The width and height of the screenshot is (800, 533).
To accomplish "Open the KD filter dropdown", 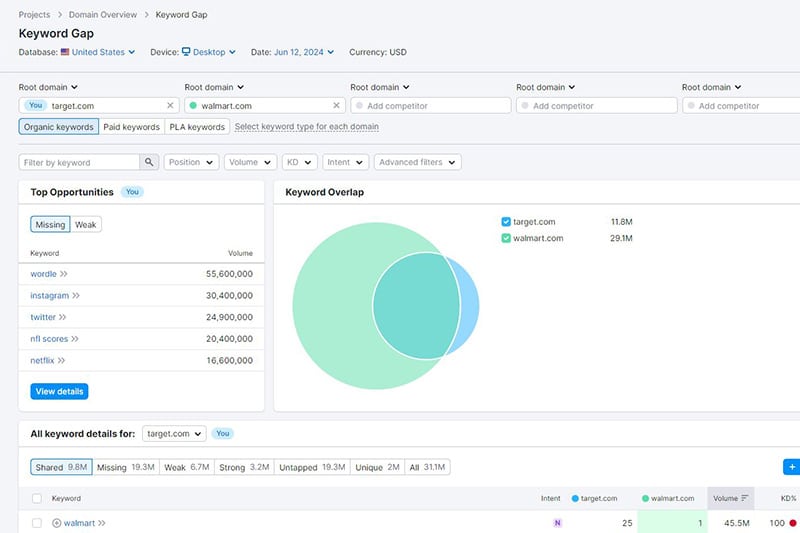I will (x=299, y=162).
